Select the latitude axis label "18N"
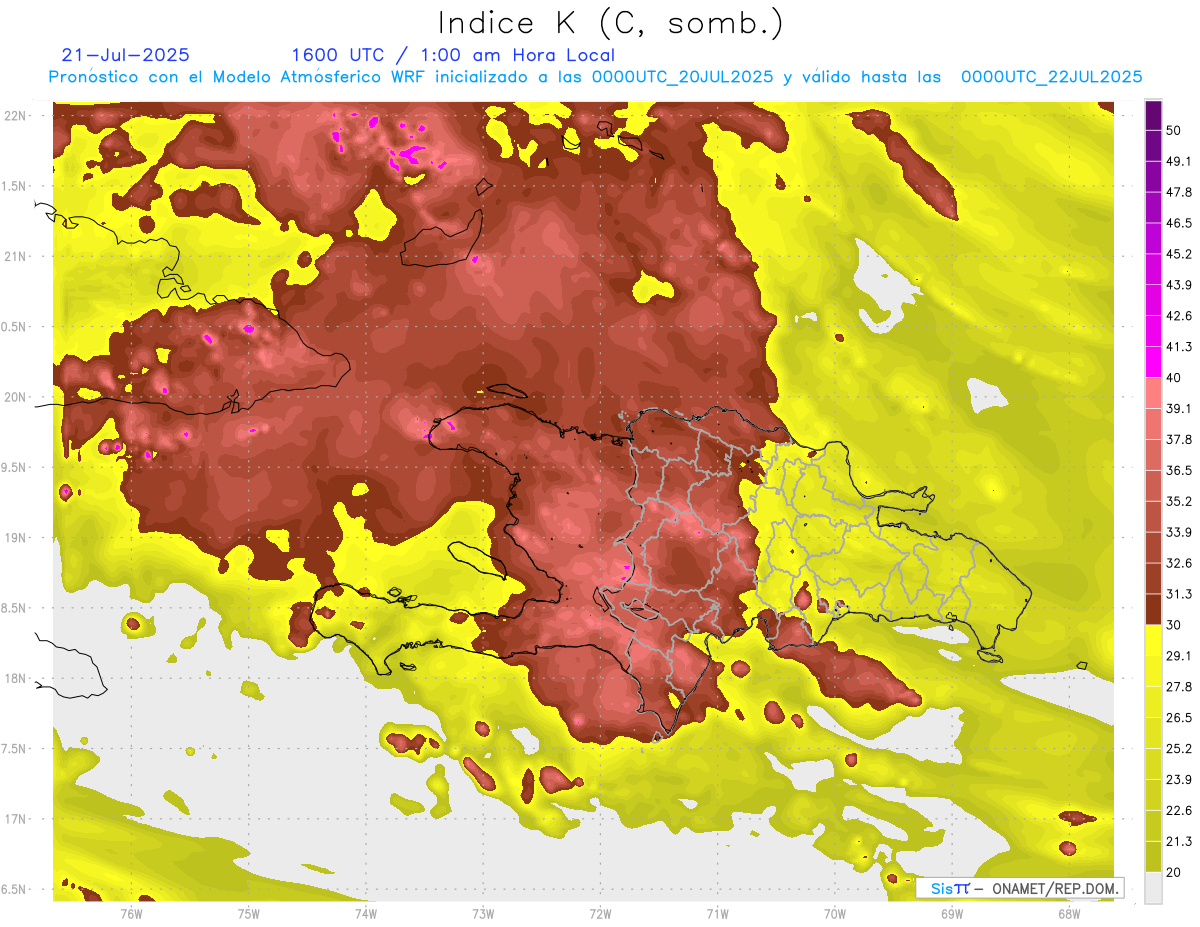The width and height of the screenshot is (1200, 927). coord(16,679)
